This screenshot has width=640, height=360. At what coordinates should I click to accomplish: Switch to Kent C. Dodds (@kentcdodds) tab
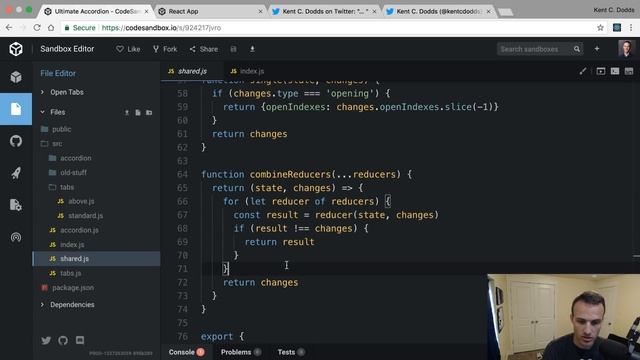439,11
